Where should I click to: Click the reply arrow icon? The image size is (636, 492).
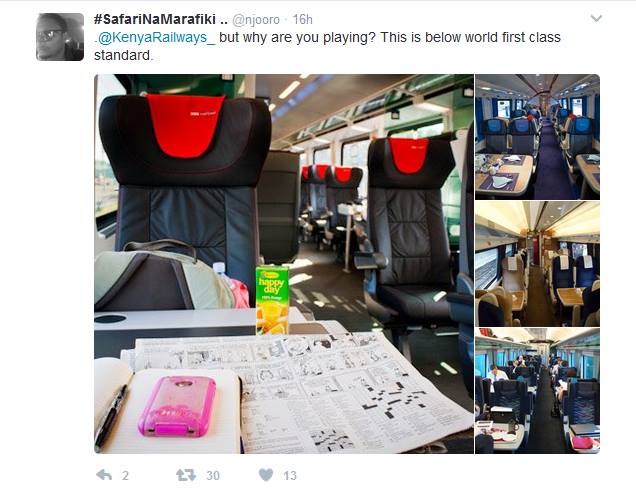104,475
